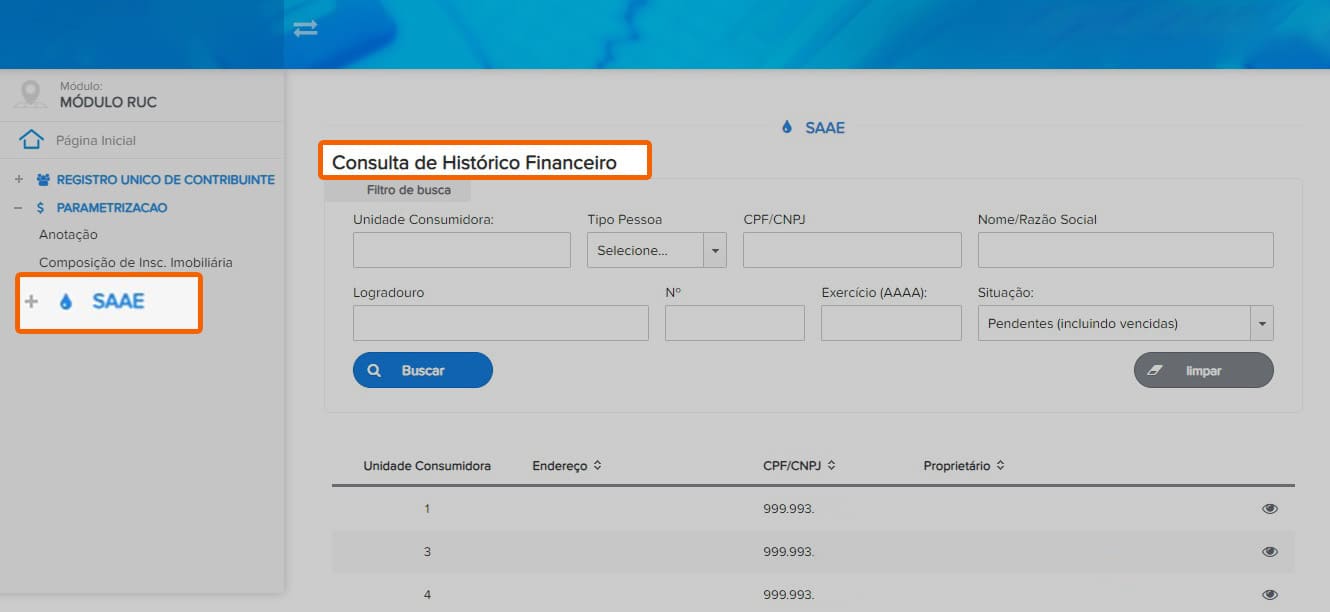This screenshot has height=612, width=1330.
Task: Click the sort arrows on Endereço column
Action: click(597, 466)
